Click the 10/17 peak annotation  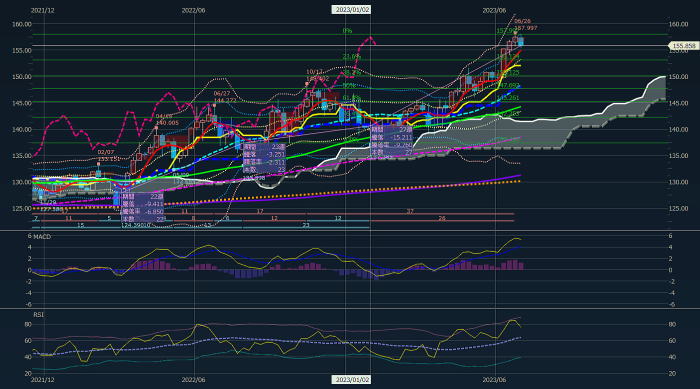point(317,75)
